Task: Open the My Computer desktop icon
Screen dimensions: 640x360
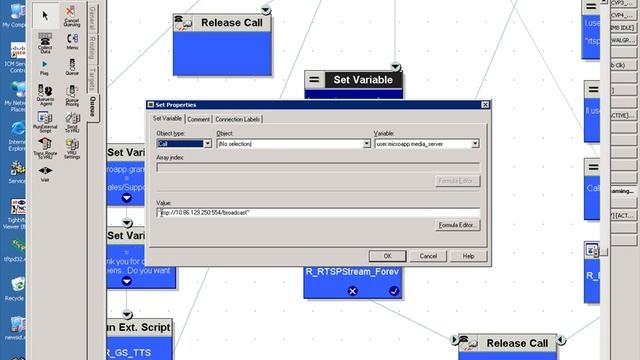Action: point(15,16)
